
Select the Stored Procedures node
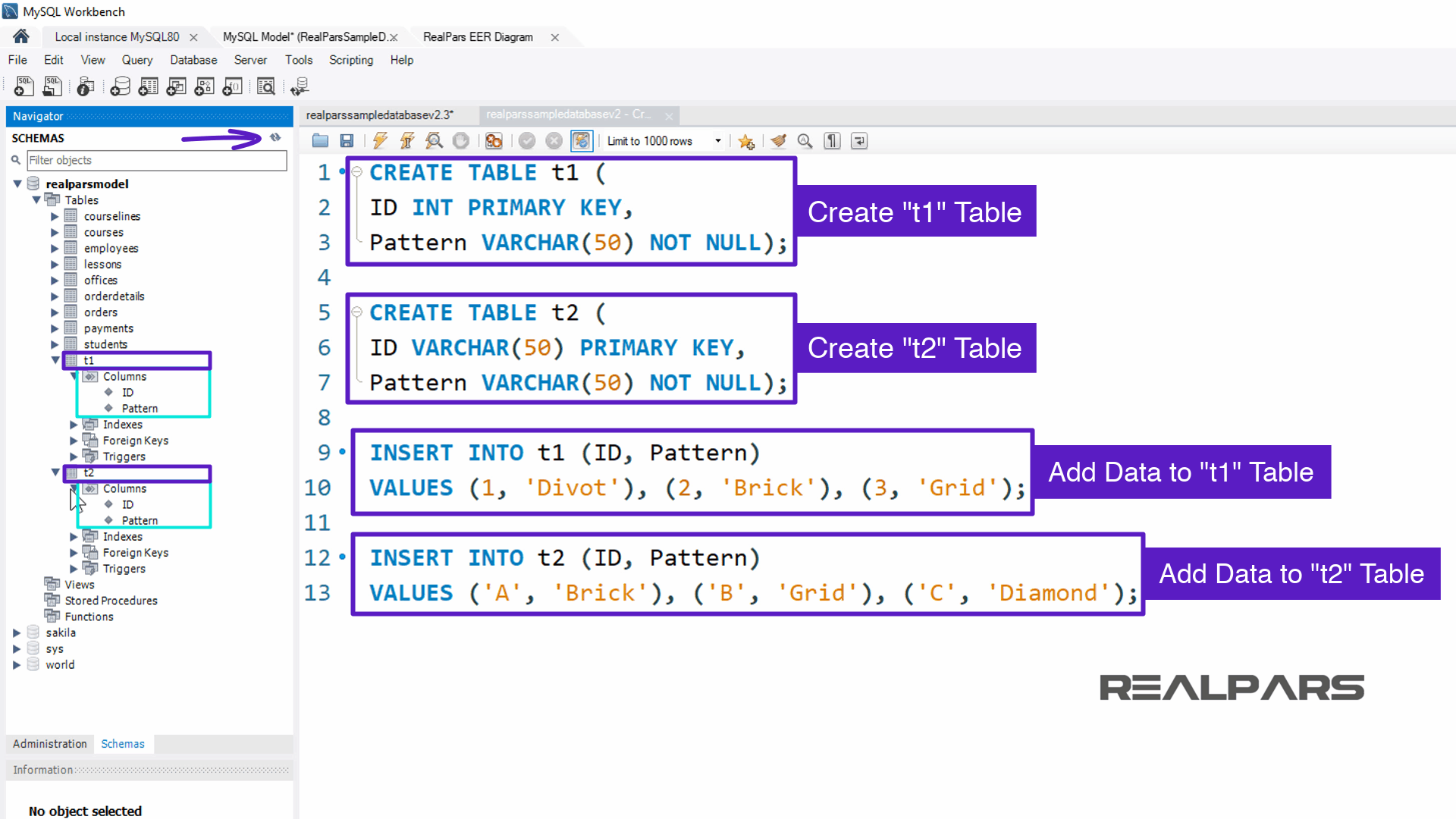point(111,601)
